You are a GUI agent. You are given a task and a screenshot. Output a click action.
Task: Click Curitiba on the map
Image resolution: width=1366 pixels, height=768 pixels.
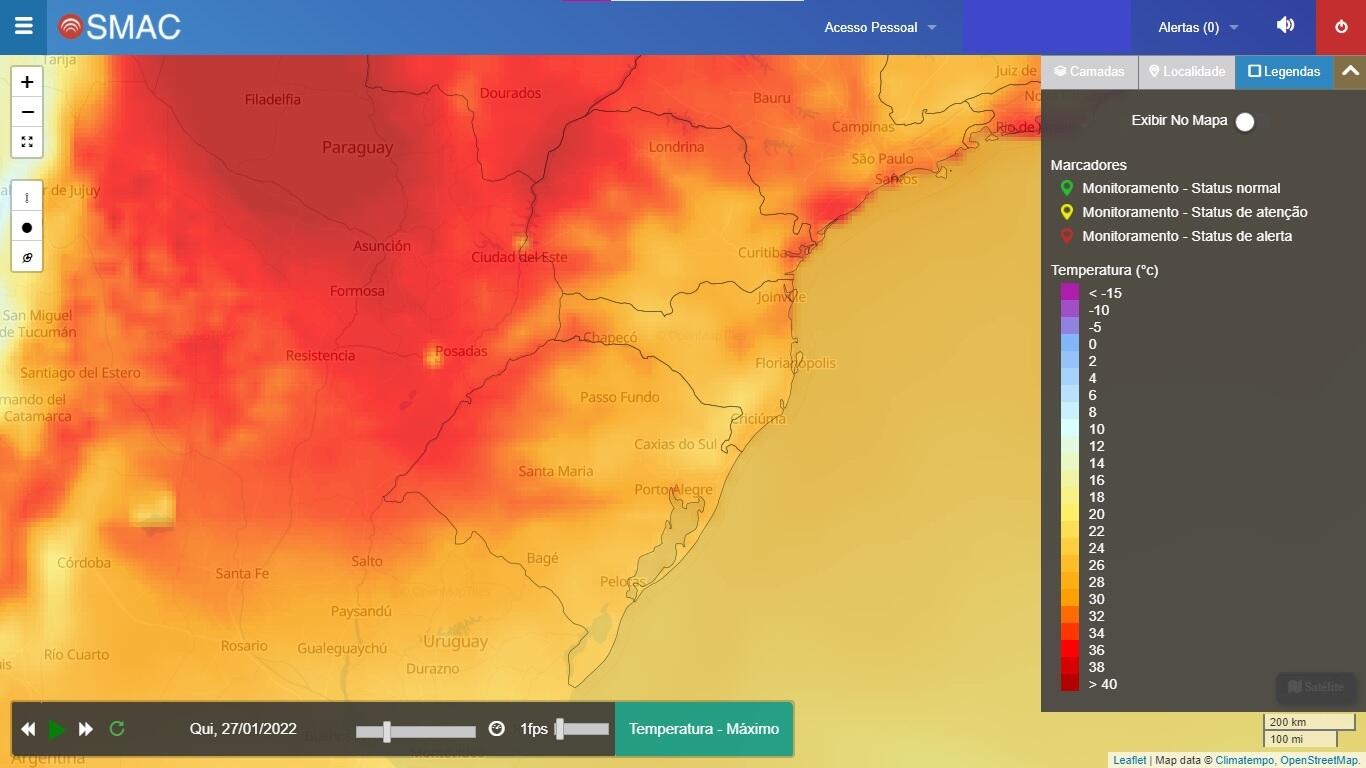click(764, 252)
